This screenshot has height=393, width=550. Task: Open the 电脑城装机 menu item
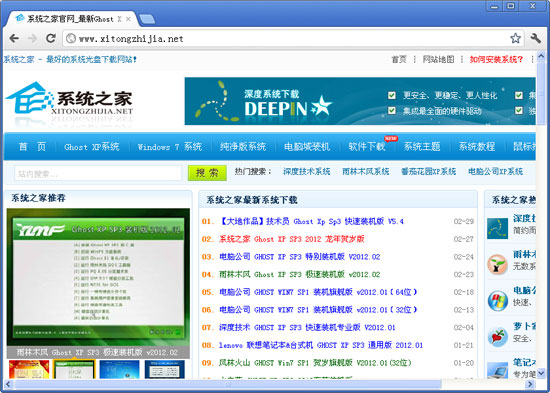pyautogui.click(x=307, y=147)
